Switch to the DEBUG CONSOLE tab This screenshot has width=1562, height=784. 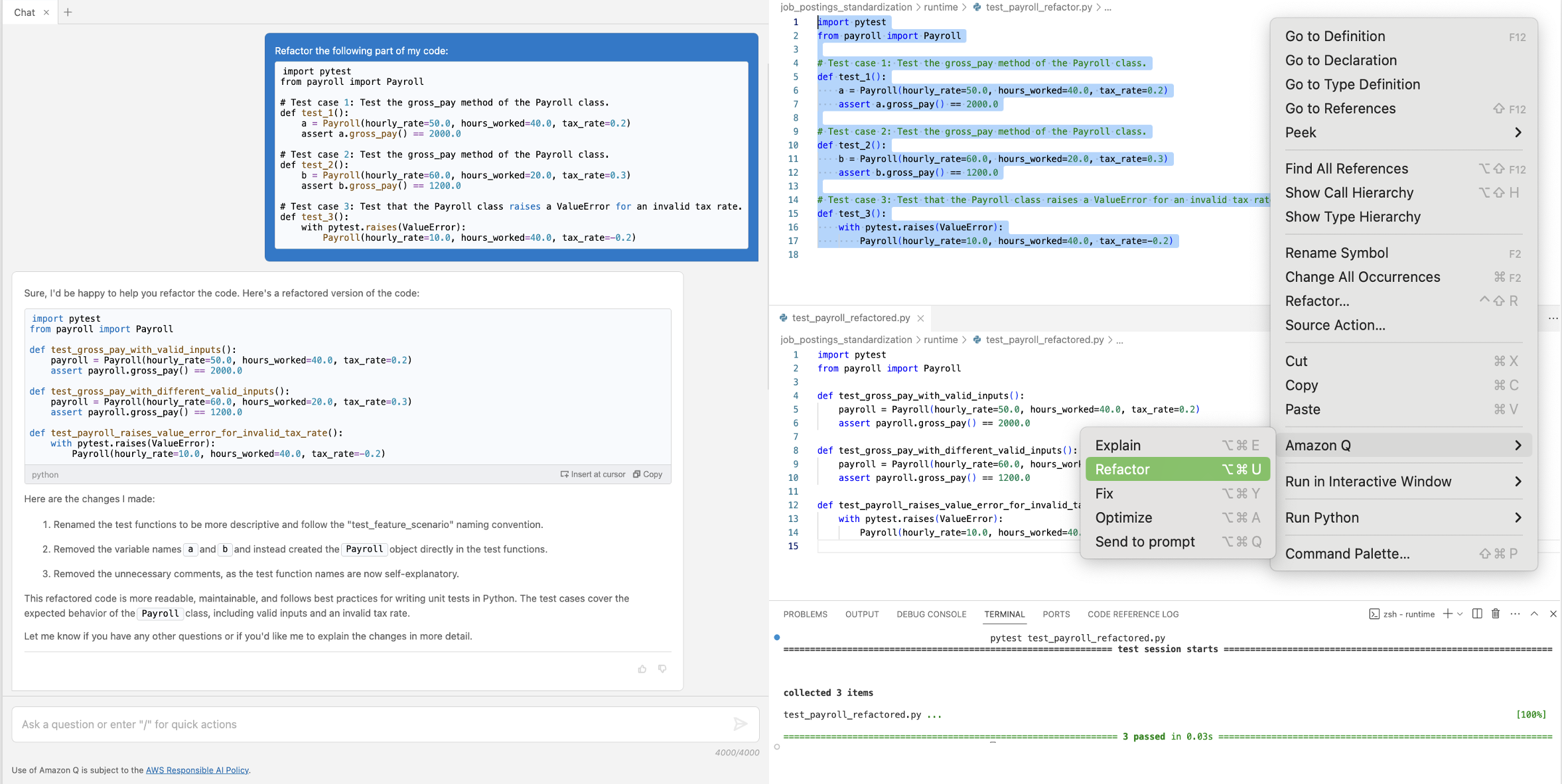point(932,614)
